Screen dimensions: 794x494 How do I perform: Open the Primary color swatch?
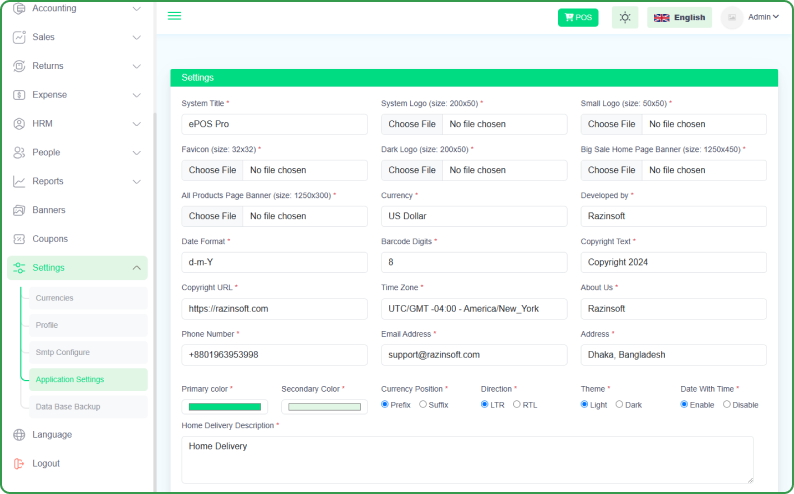[x=225, y=407]
